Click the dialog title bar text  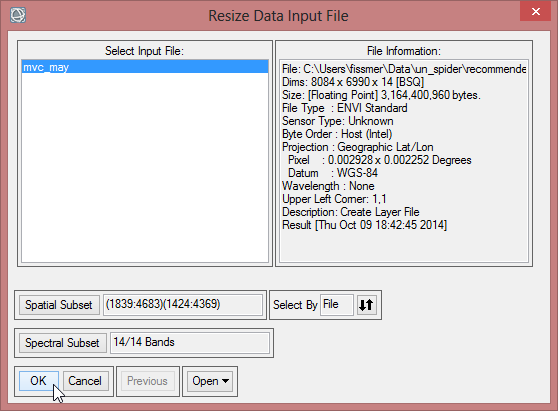tap(278, 16)
